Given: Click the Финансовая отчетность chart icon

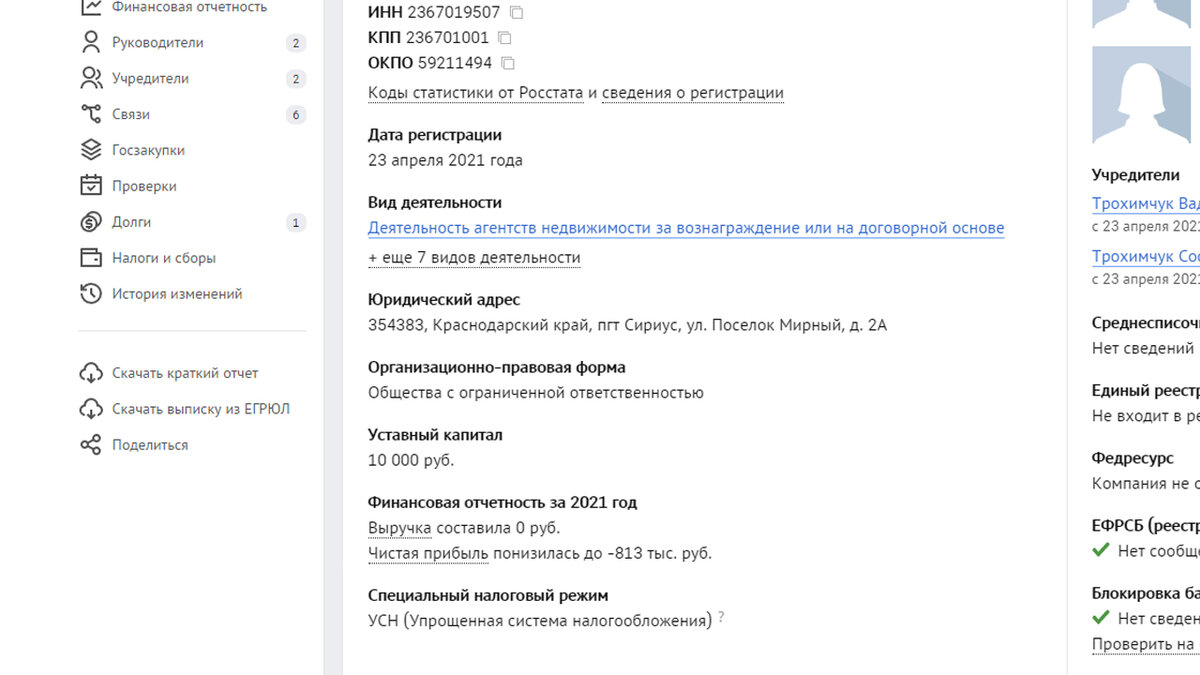Looking at the screenshot, I should tap(91, 7).
